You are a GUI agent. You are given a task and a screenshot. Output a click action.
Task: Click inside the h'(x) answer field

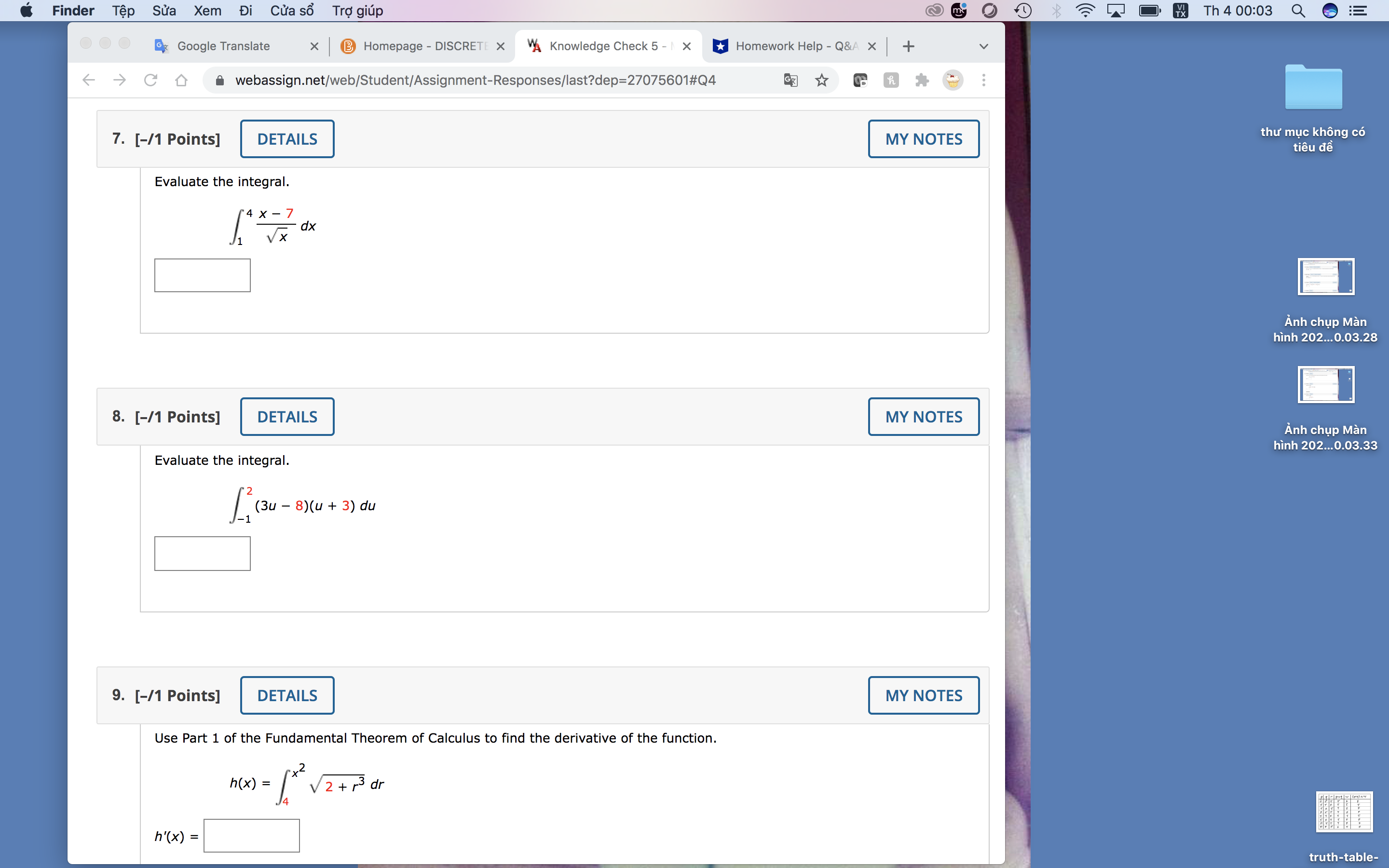click(251, 835)
